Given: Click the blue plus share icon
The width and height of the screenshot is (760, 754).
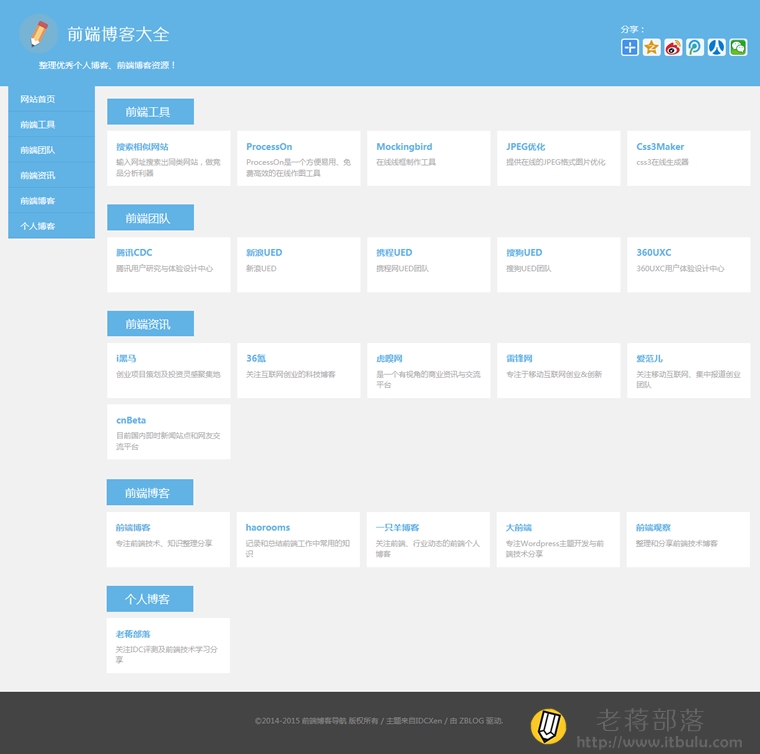Looking at the screenshot, I should [x=630, y=47].
